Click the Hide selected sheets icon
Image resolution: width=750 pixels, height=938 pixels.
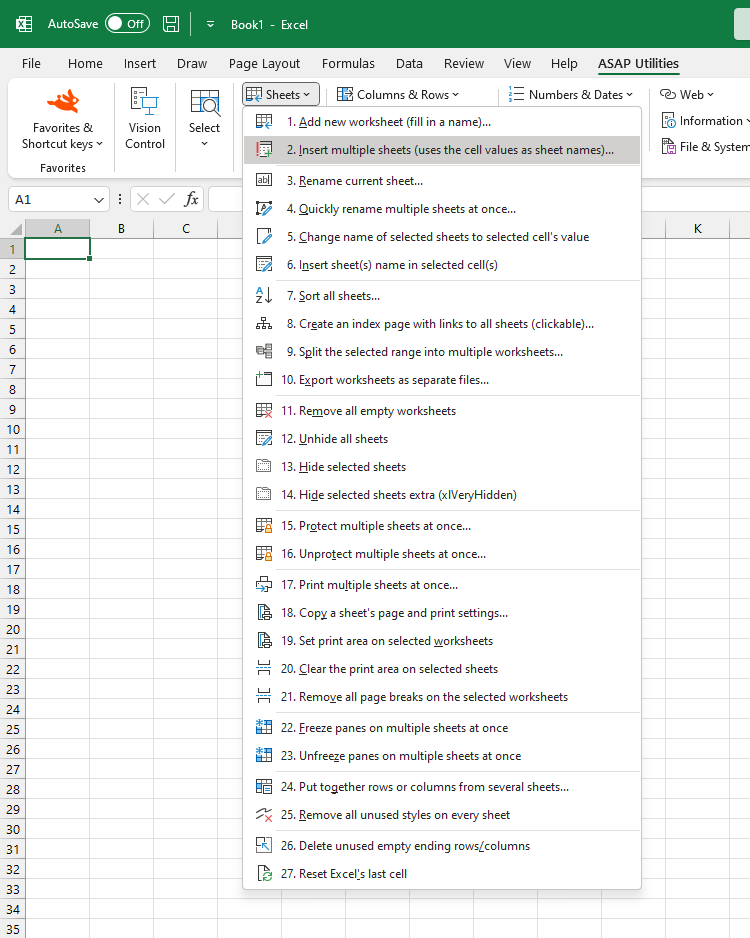(264, 466)
